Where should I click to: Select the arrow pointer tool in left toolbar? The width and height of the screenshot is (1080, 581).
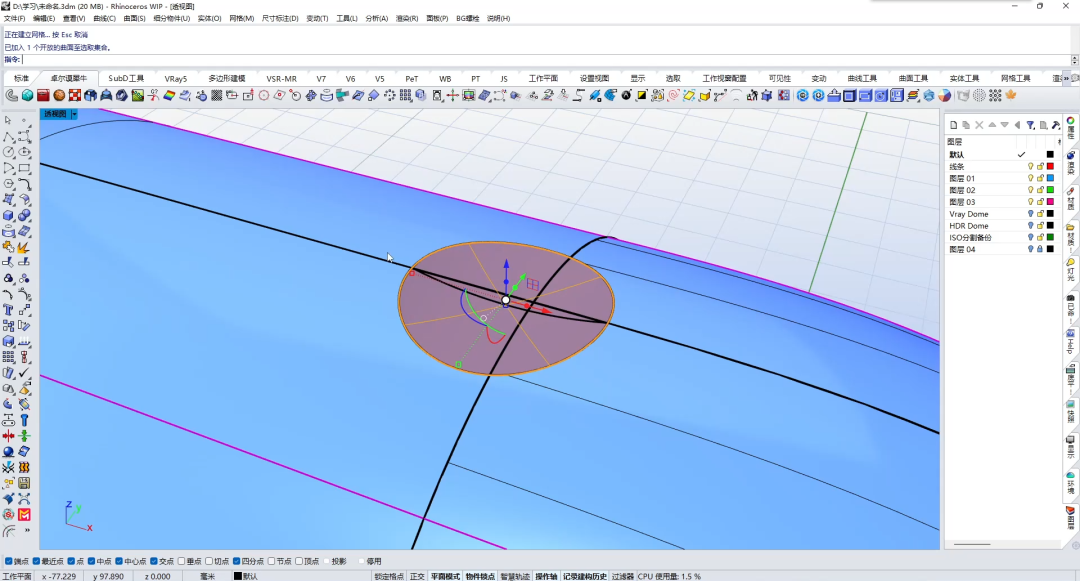(x=8, y=120)
